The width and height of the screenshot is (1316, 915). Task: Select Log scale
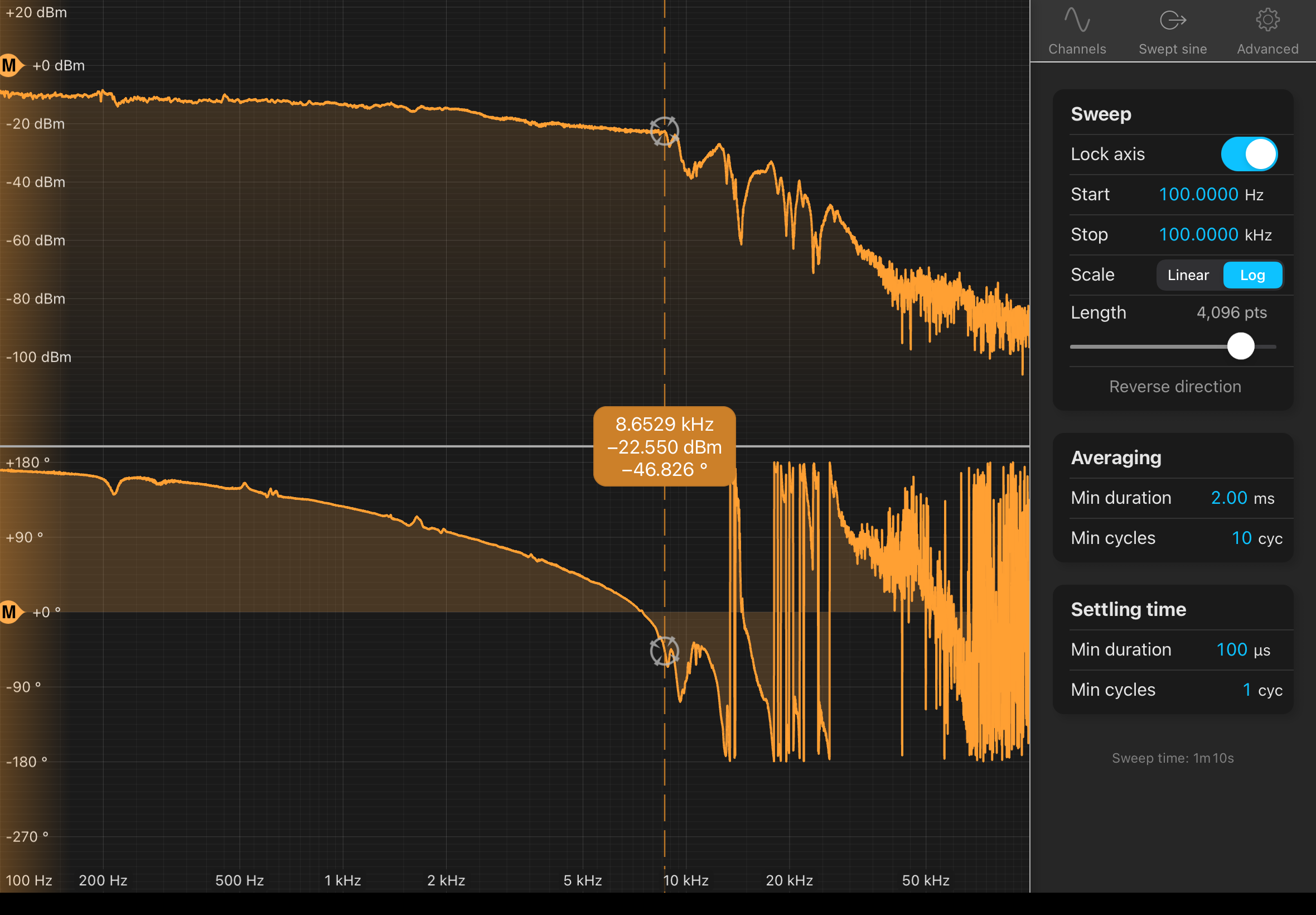click(x=1252, y=275)
